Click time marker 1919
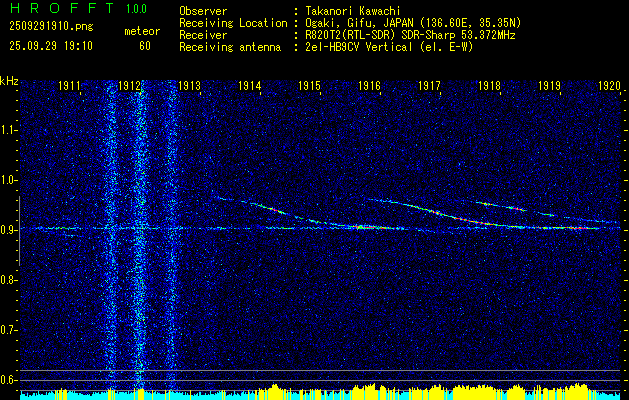The image size is (629, 400). coord(549,86)
